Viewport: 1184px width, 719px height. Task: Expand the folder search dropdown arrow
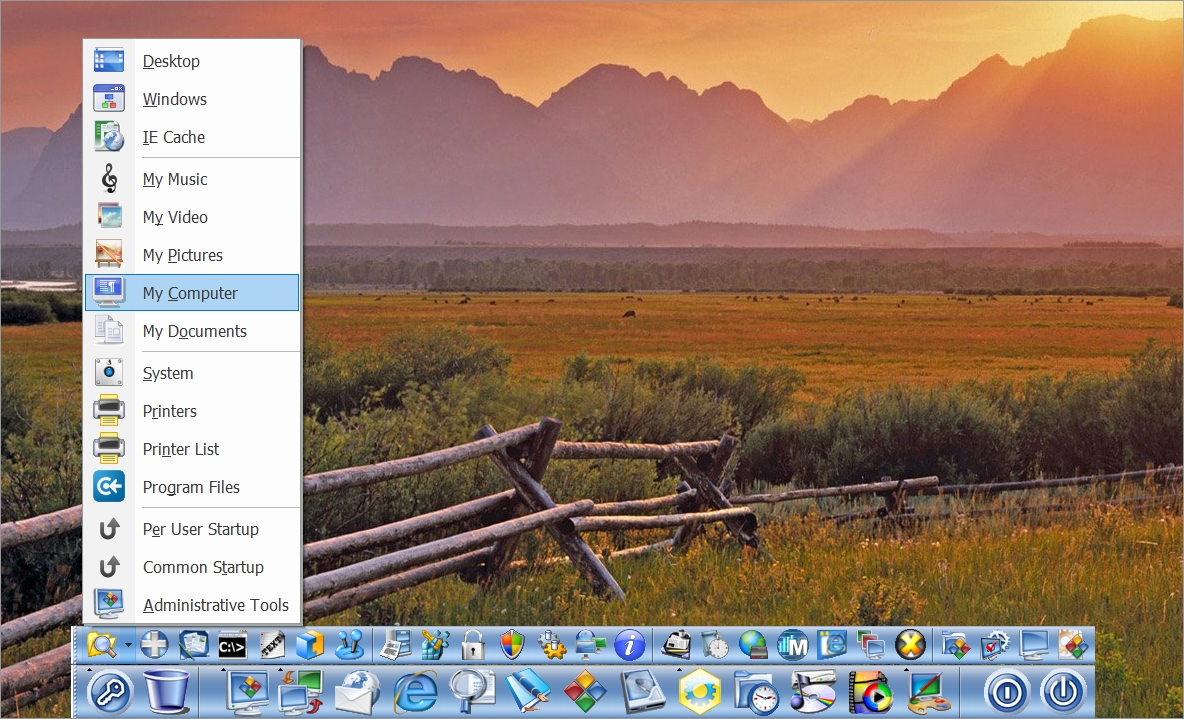pos(128,645)
